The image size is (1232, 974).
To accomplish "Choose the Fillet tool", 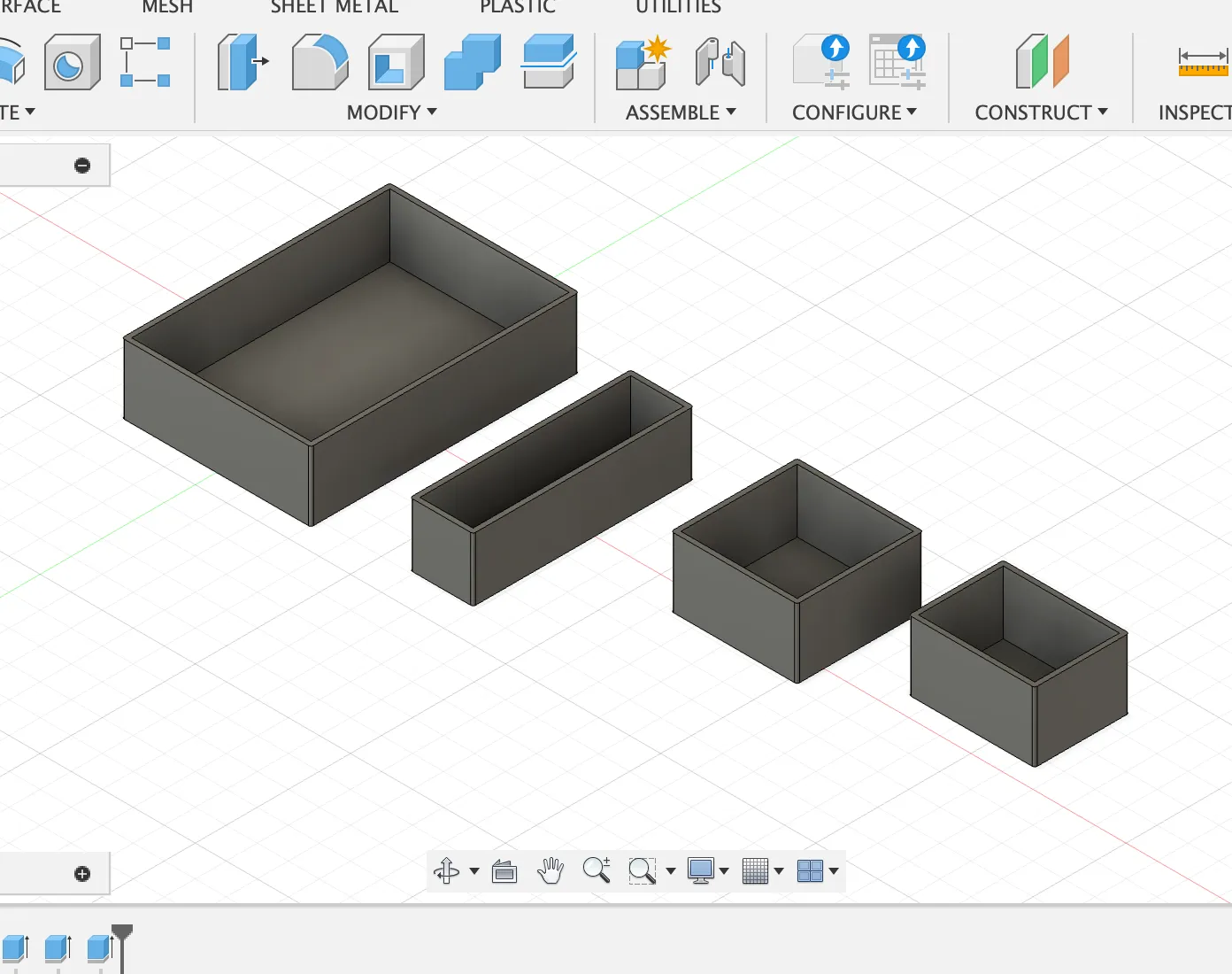I will 320,62.
